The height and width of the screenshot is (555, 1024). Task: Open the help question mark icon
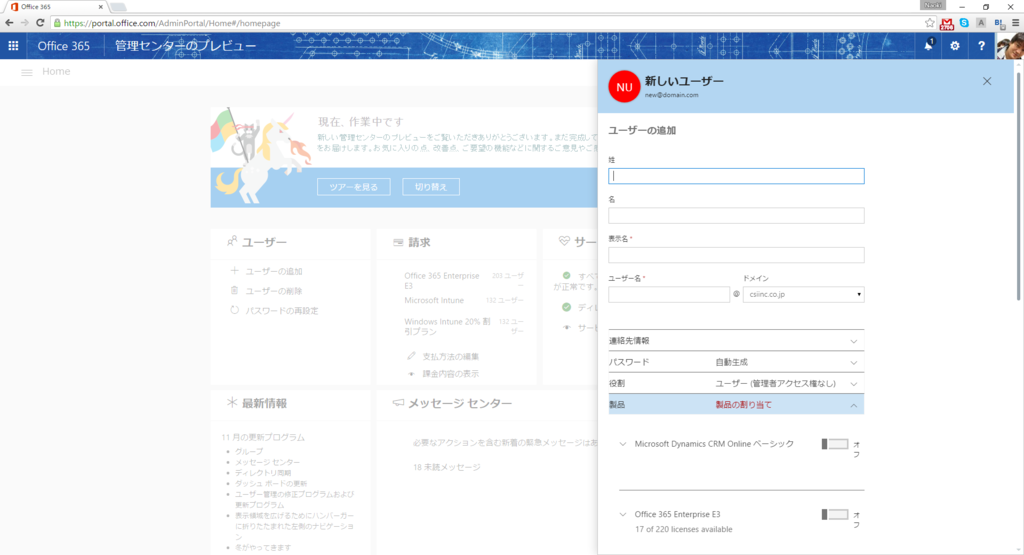click(x=981, y=46)
